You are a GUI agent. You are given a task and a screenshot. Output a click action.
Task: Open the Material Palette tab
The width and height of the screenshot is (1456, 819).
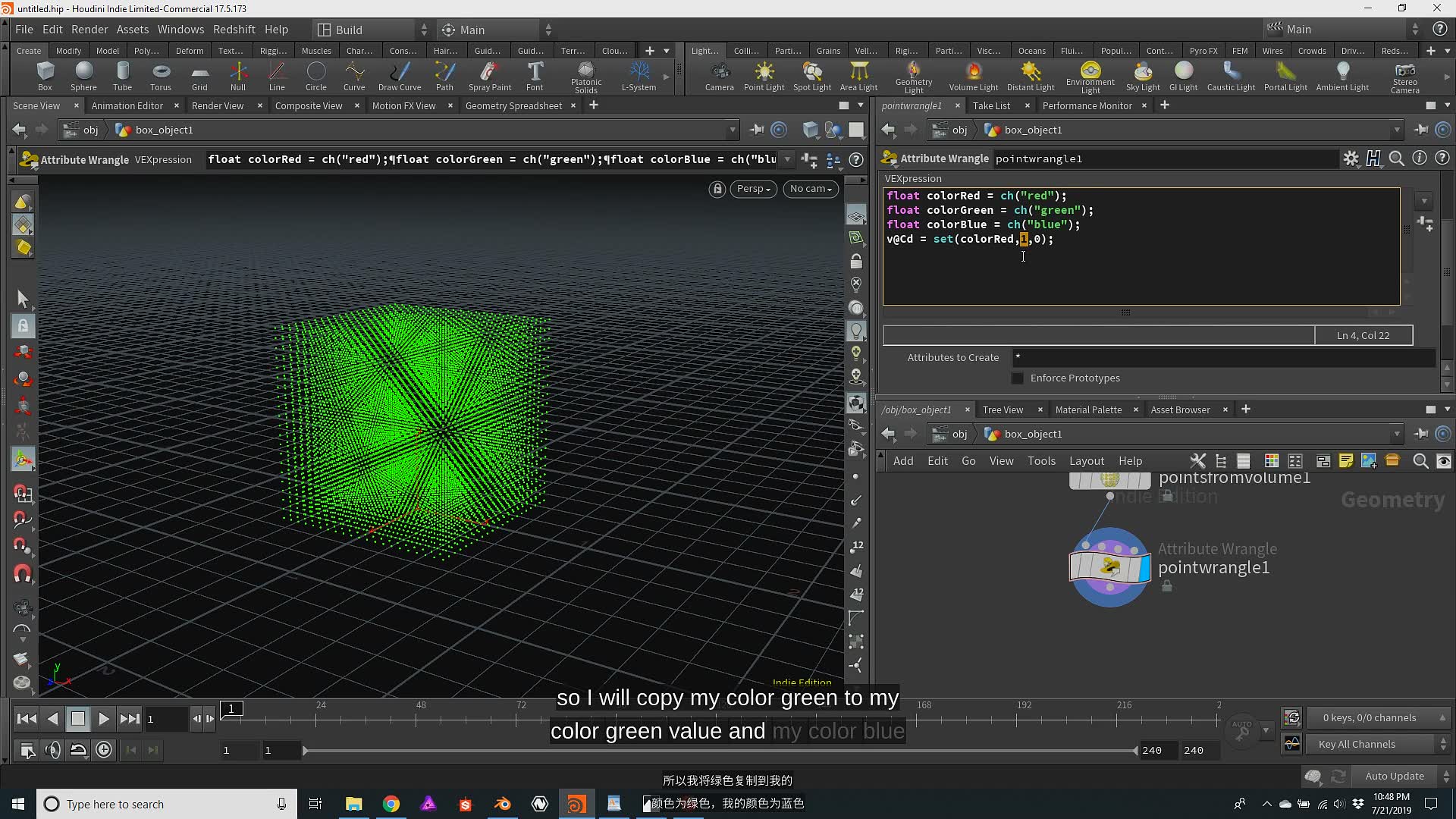[x=1088, y=409]
